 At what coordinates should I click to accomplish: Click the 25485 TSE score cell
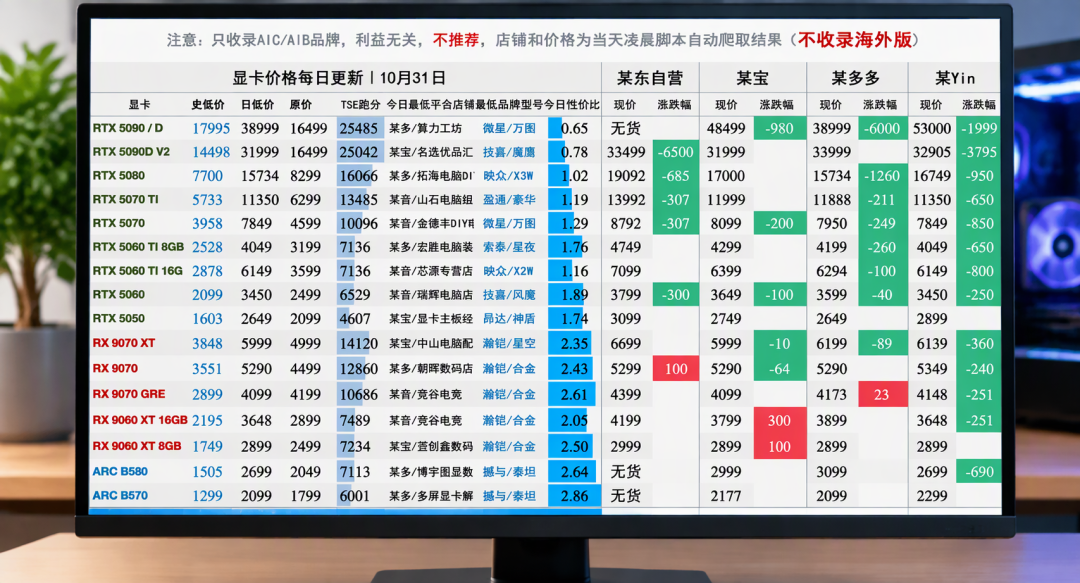(359, 128)
